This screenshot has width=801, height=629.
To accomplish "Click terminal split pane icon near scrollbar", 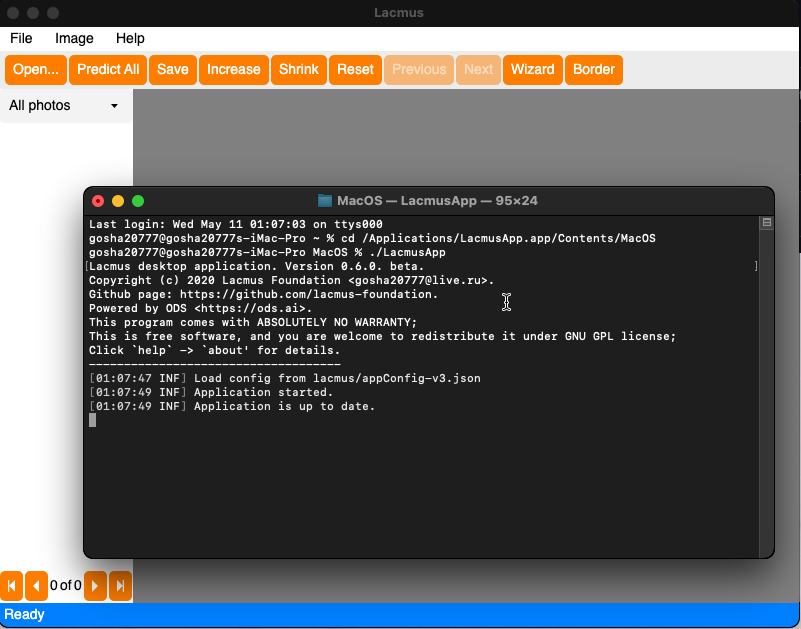I will (767, 222).
